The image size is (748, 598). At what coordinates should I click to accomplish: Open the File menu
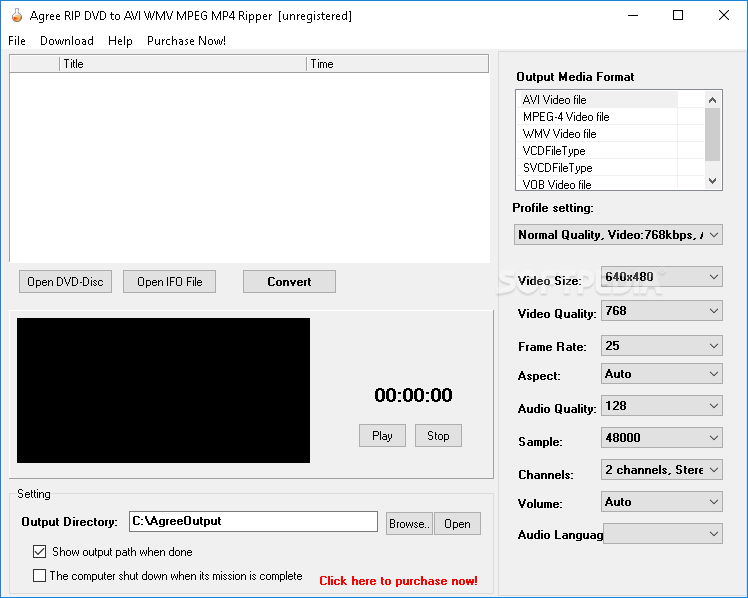pos(17,41)
